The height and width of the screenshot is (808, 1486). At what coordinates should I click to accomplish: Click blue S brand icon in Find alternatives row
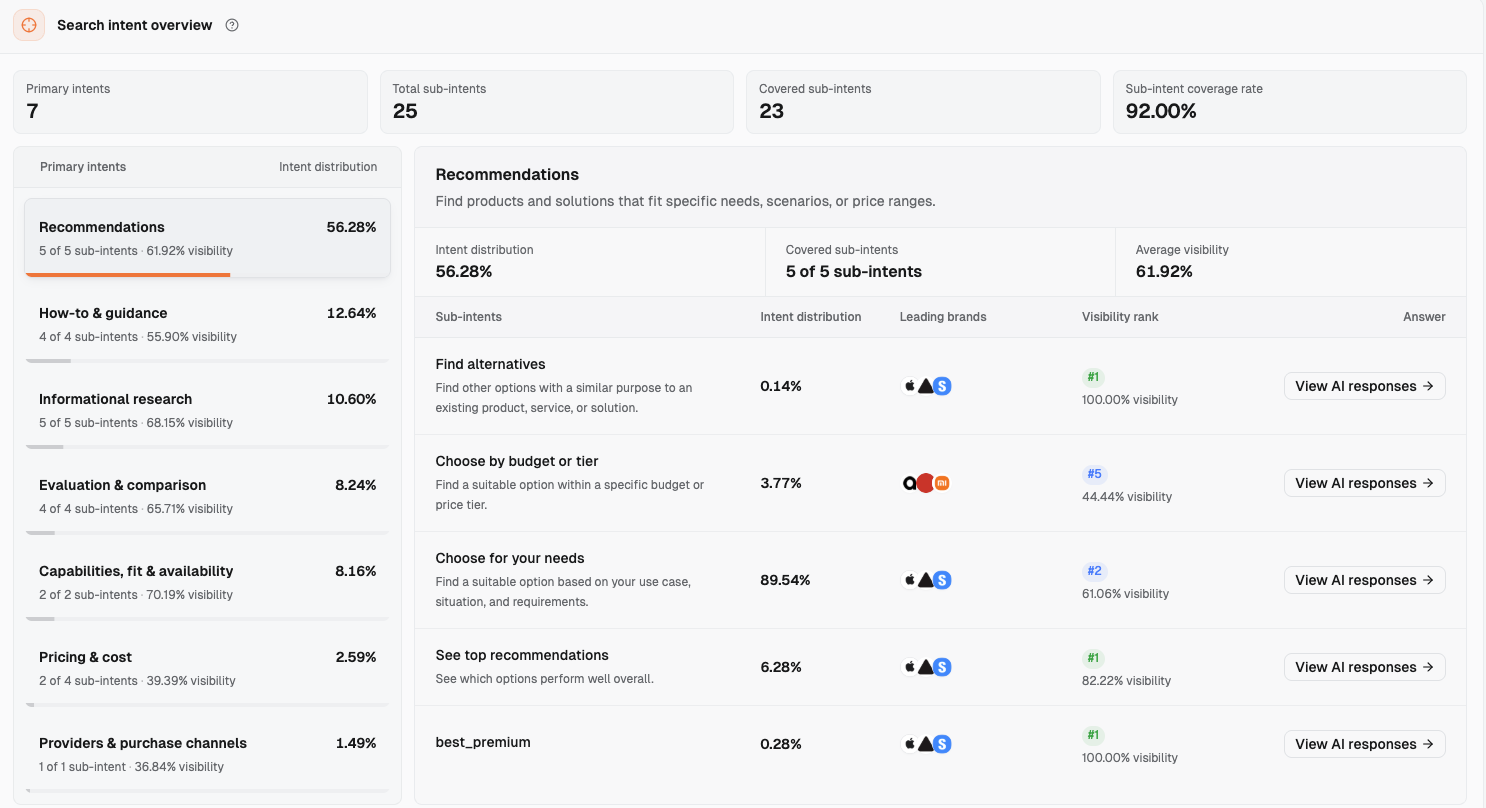[x=942, y=386]
